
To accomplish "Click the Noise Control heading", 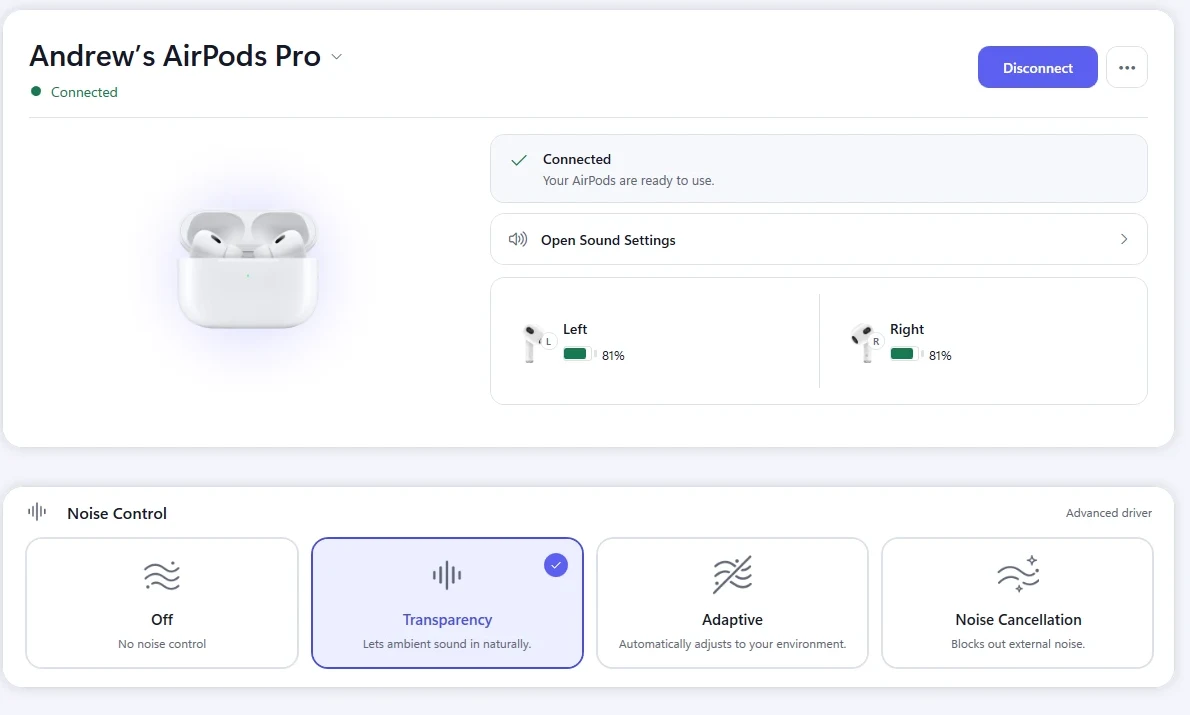I will tap(117, 513).
